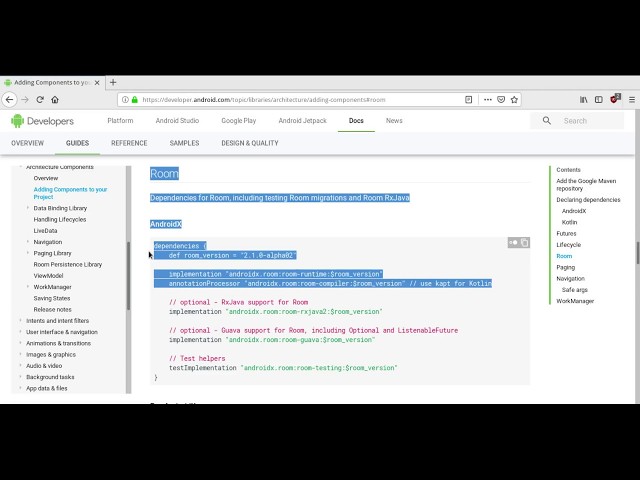
Task: Expand Background tasks sidebar section
Action: pyautogui.click(x=20, y=377)
